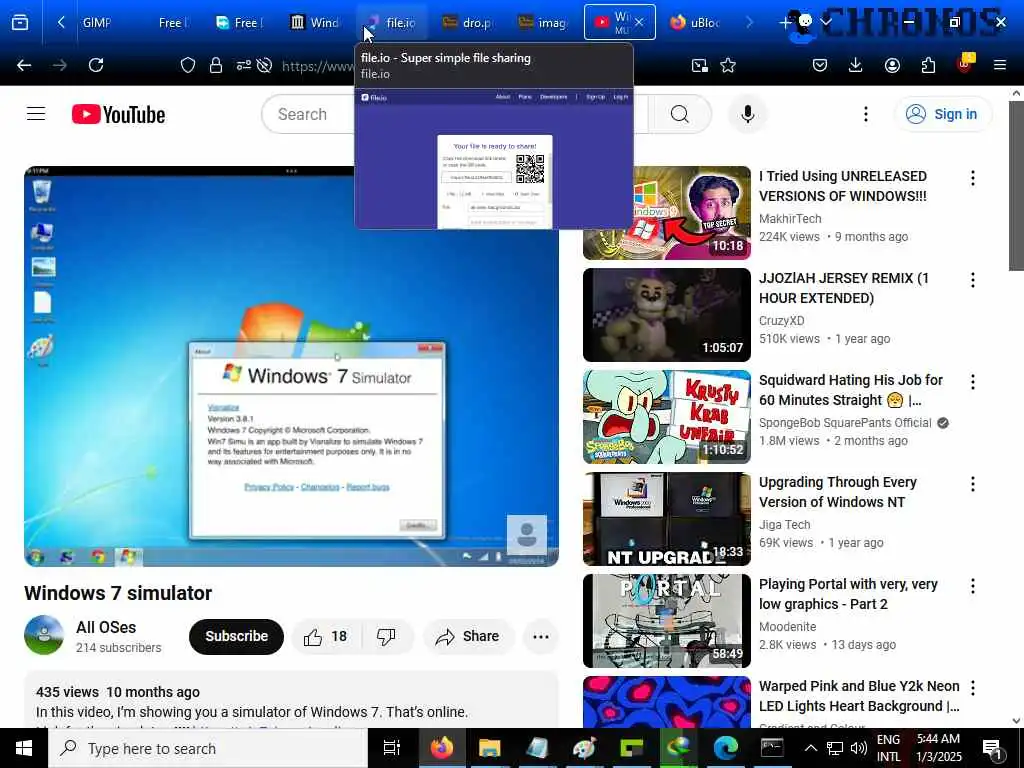The height and width of the screenshot is (768, 1024).
Task: Open more actions under the video
Action: (x=541, y=637)
